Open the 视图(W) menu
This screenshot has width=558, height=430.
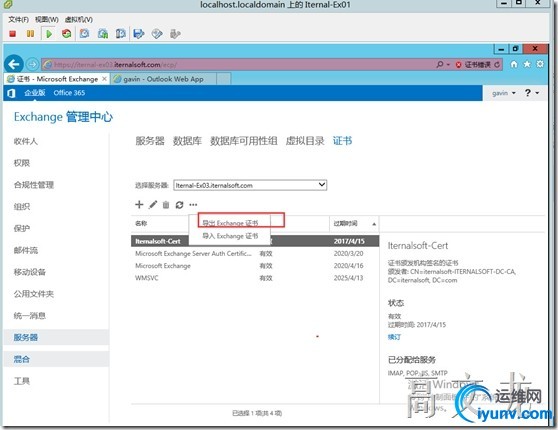[x=47, y=20]
